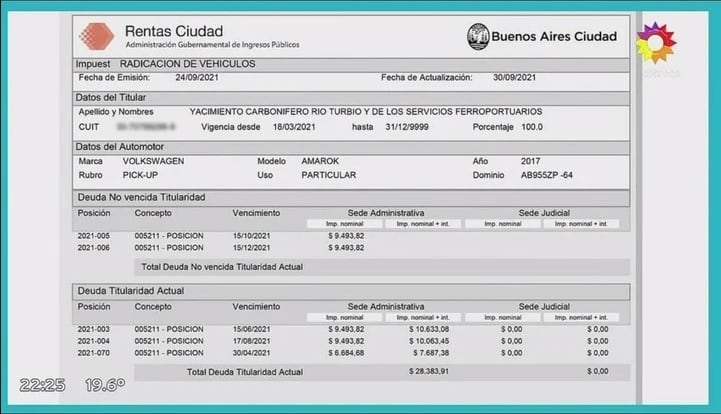The image size is (721, 414).
Task: Click the Impuest RADICACION DE VEHICULOS header
Action: coord(165,63)
